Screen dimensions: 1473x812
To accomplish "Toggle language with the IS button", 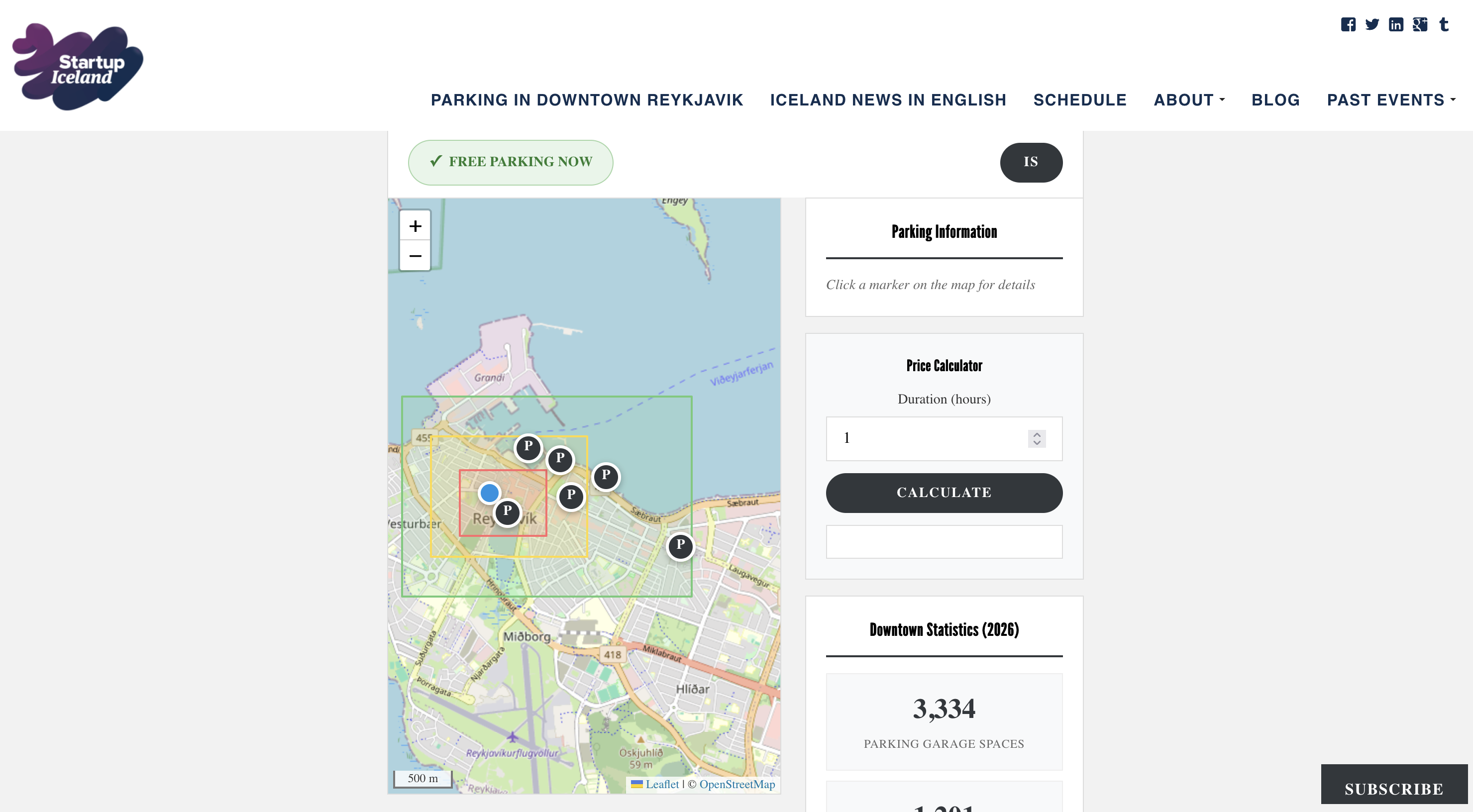I will (1031, 162).
